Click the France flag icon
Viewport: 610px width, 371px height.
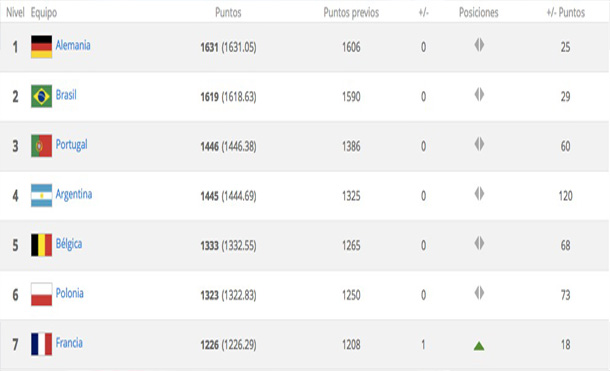tap(42, 344)
